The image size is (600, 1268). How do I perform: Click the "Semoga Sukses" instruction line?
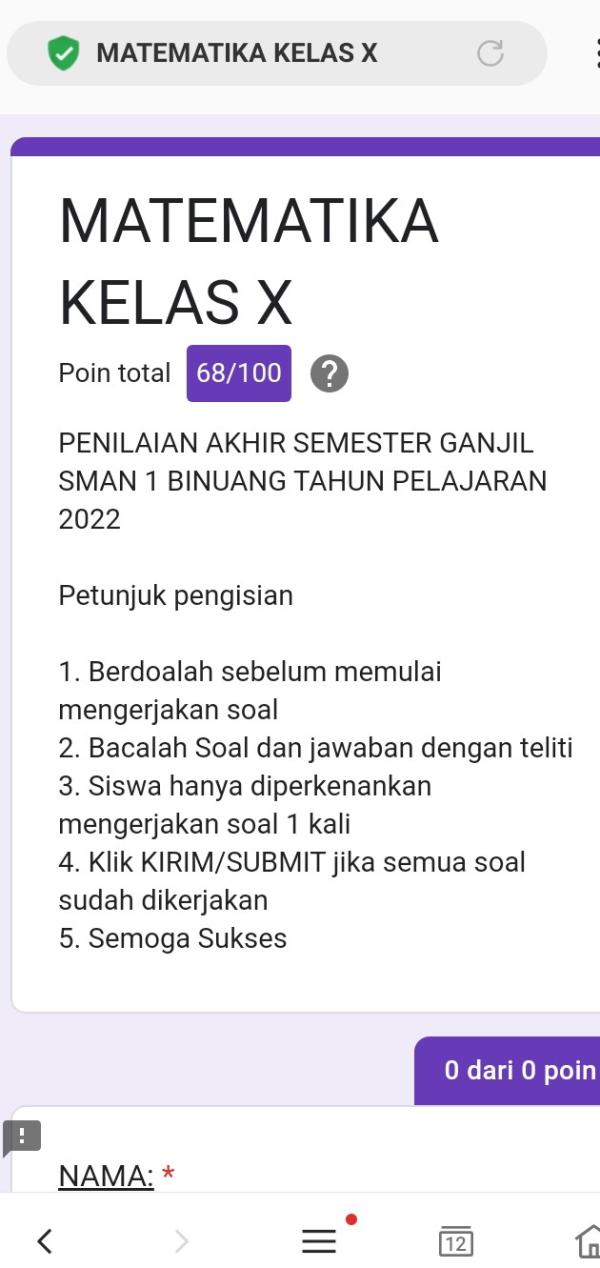point(173,939)
